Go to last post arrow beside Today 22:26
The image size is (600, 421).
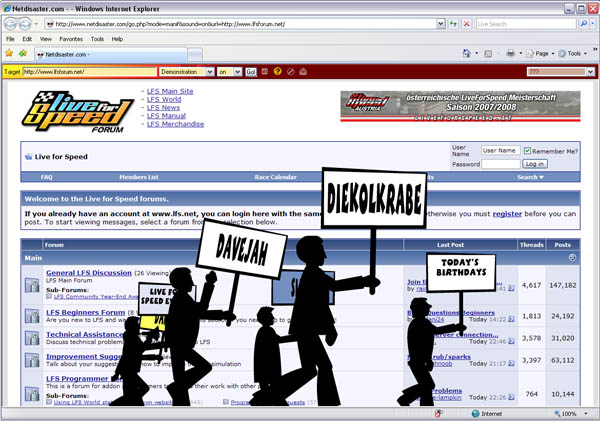(x=511, y=397)
